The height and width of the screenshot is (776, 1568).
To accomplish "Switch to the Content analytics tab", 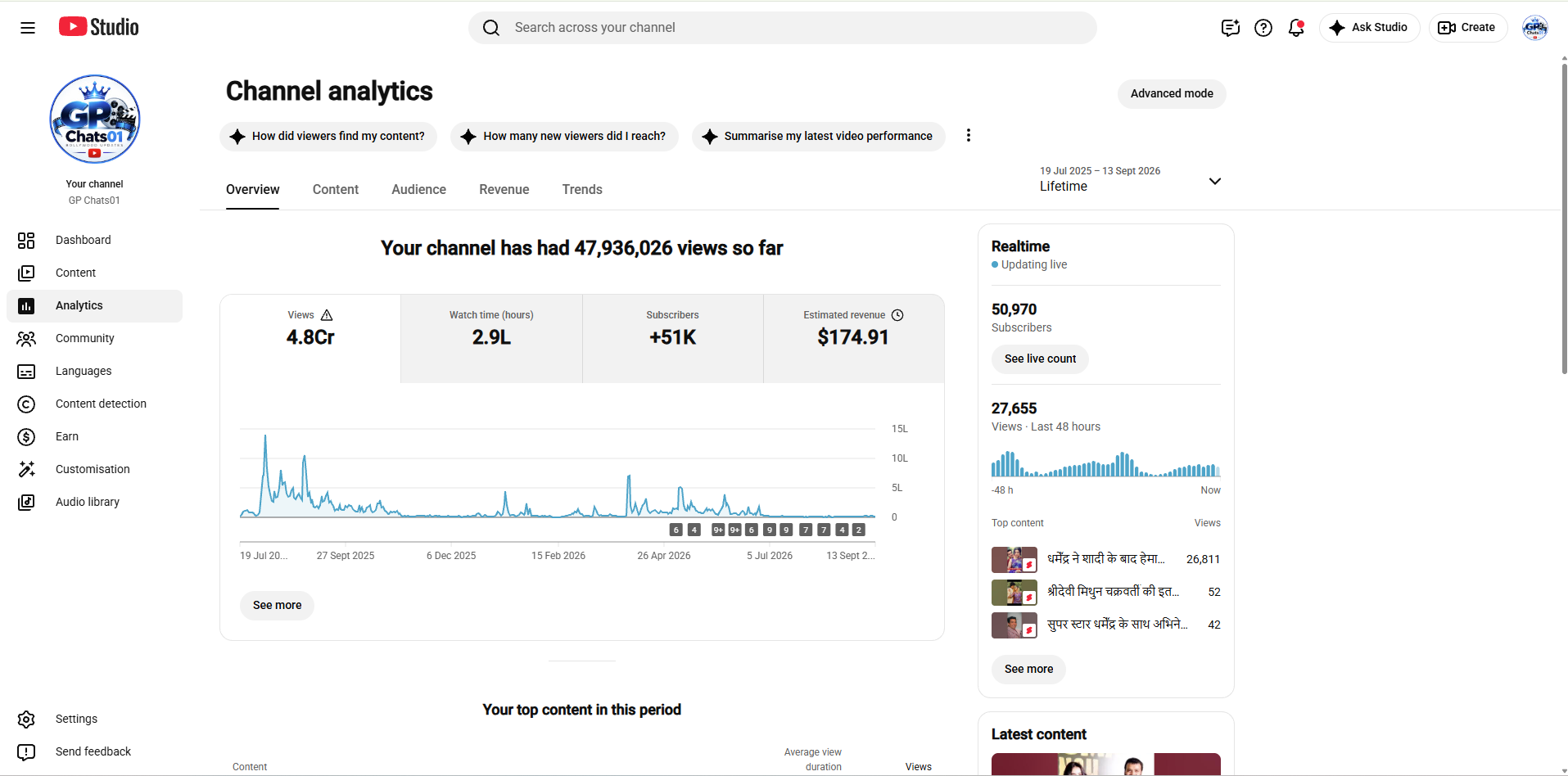I will [x=336, y=190].
